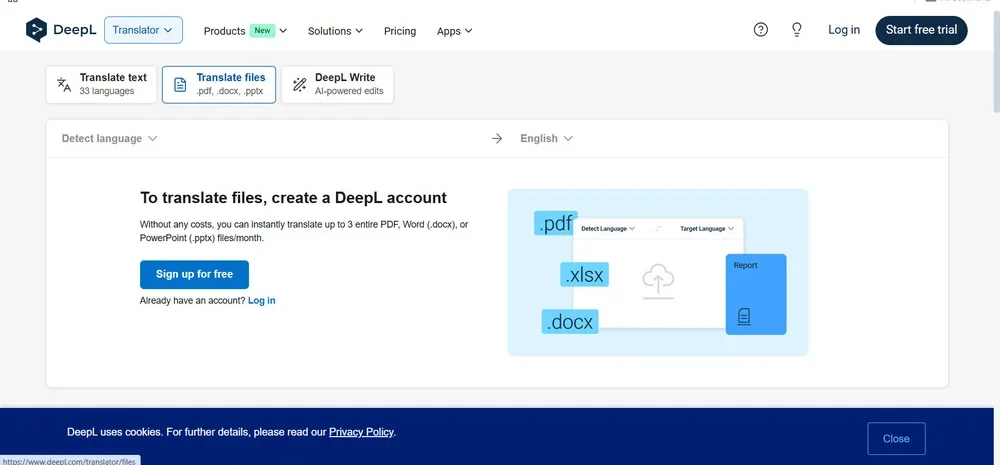Image resolution: width=1000 pixels, height=465 pixels.
Task: Expand the Apps menu
Action: point(454,31)
